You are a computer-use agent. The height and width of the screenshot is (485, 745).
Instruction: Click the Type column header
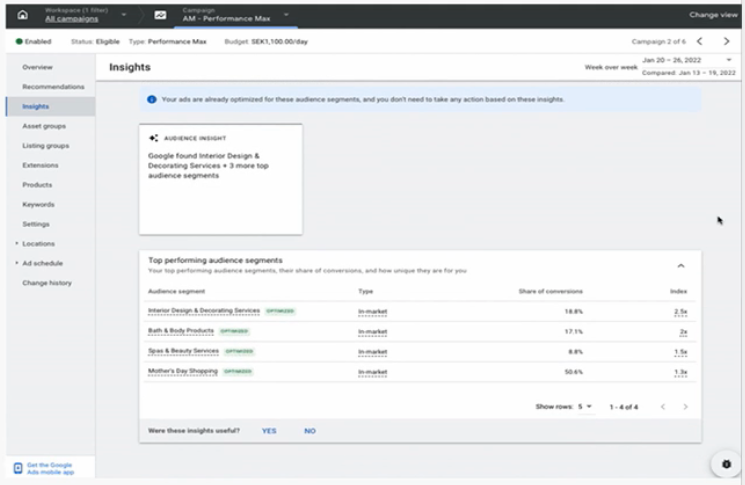coord(365,291)
